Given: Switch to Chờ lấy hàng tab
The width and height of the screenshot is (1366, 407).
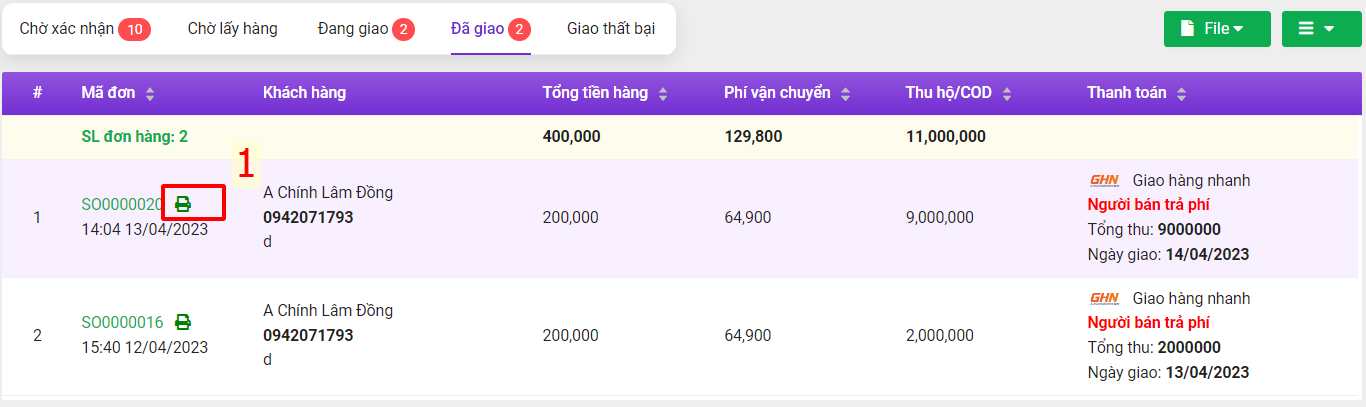Looking at the screenshot, I should [232, 29].
